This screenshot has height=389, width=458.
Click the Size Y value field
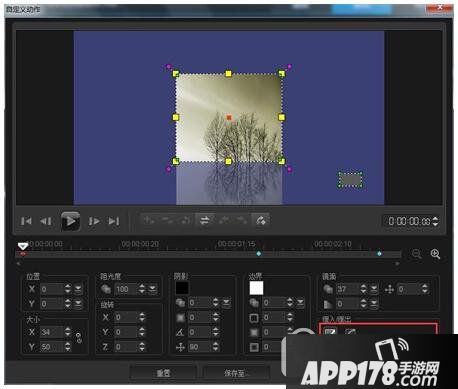pyautogui.click(x=52, y=347)
